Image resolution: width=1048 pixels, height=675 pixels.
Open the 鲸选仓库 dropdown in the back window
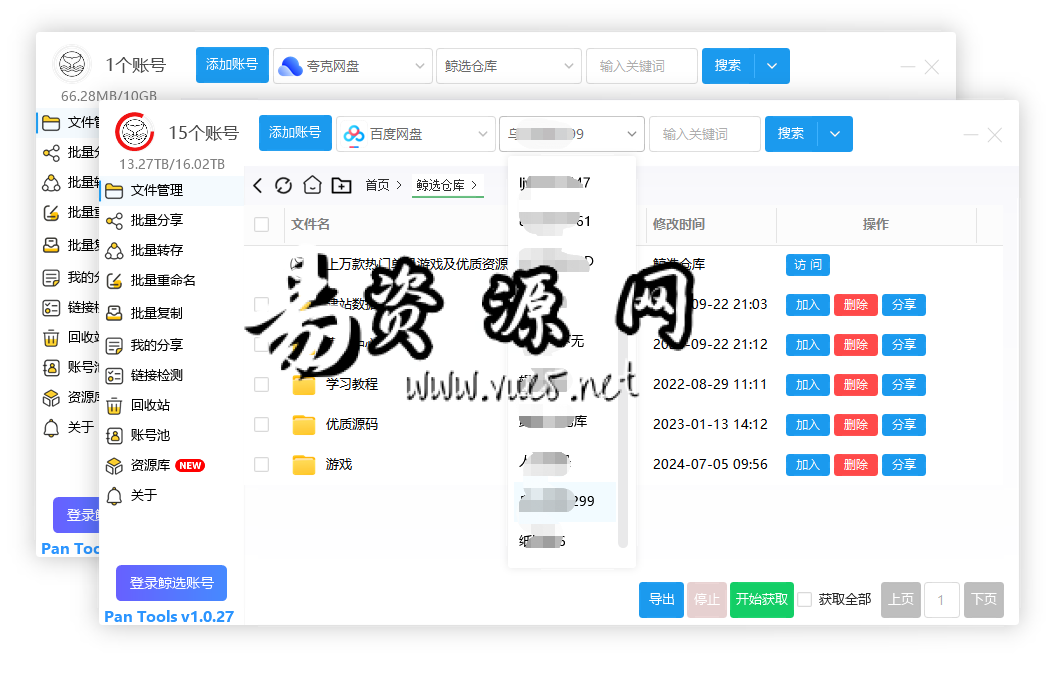pos(509,66)
